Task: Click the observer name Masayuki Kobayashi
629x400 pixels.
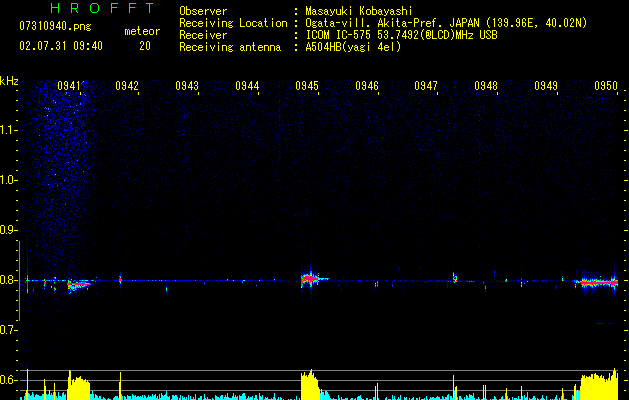Action: coord(359,11)
